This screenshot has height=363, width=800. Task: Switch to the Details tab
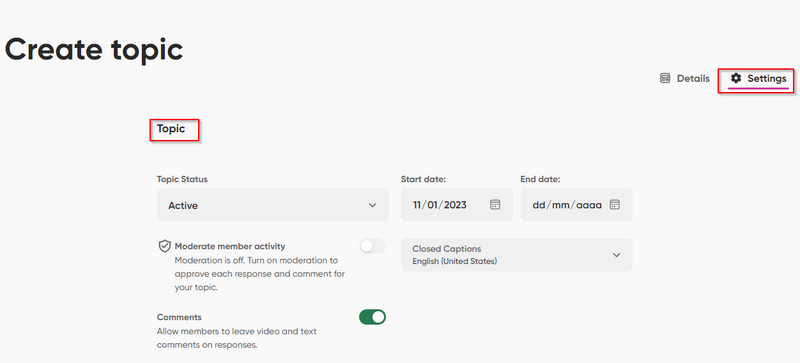pyautogui.click(x=685, y=79)
